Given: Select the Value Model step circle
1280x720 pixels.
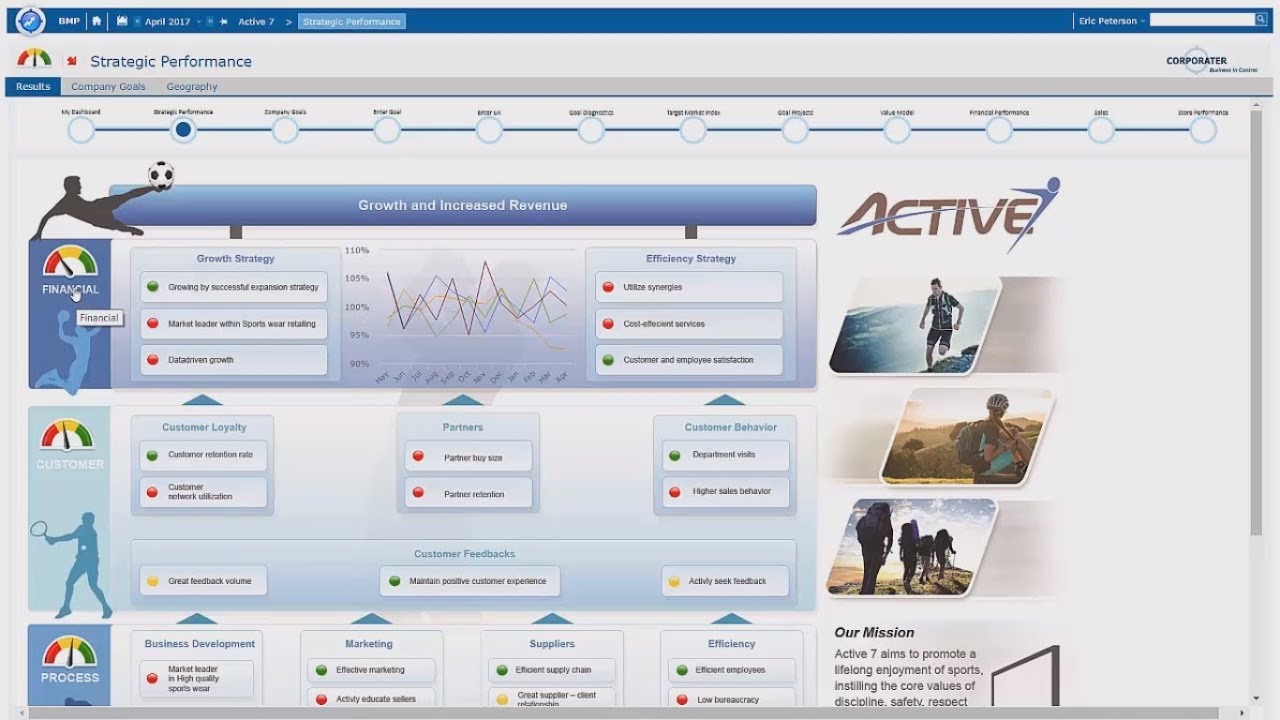Looking at the screenshot, I should (897, 130).
